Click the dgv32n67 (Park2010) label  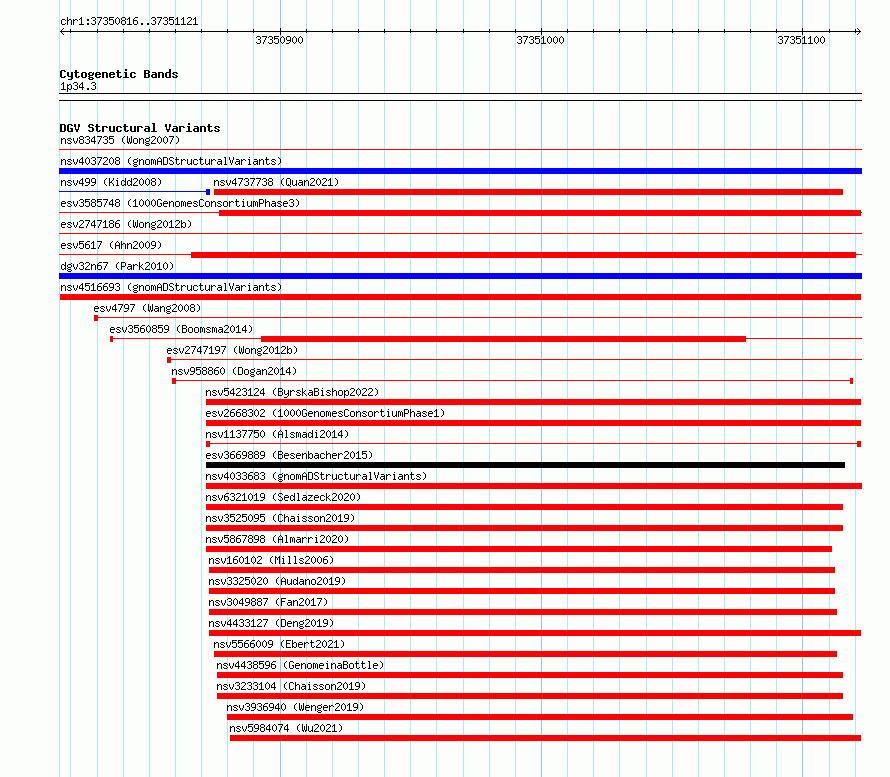click(117, 266)
